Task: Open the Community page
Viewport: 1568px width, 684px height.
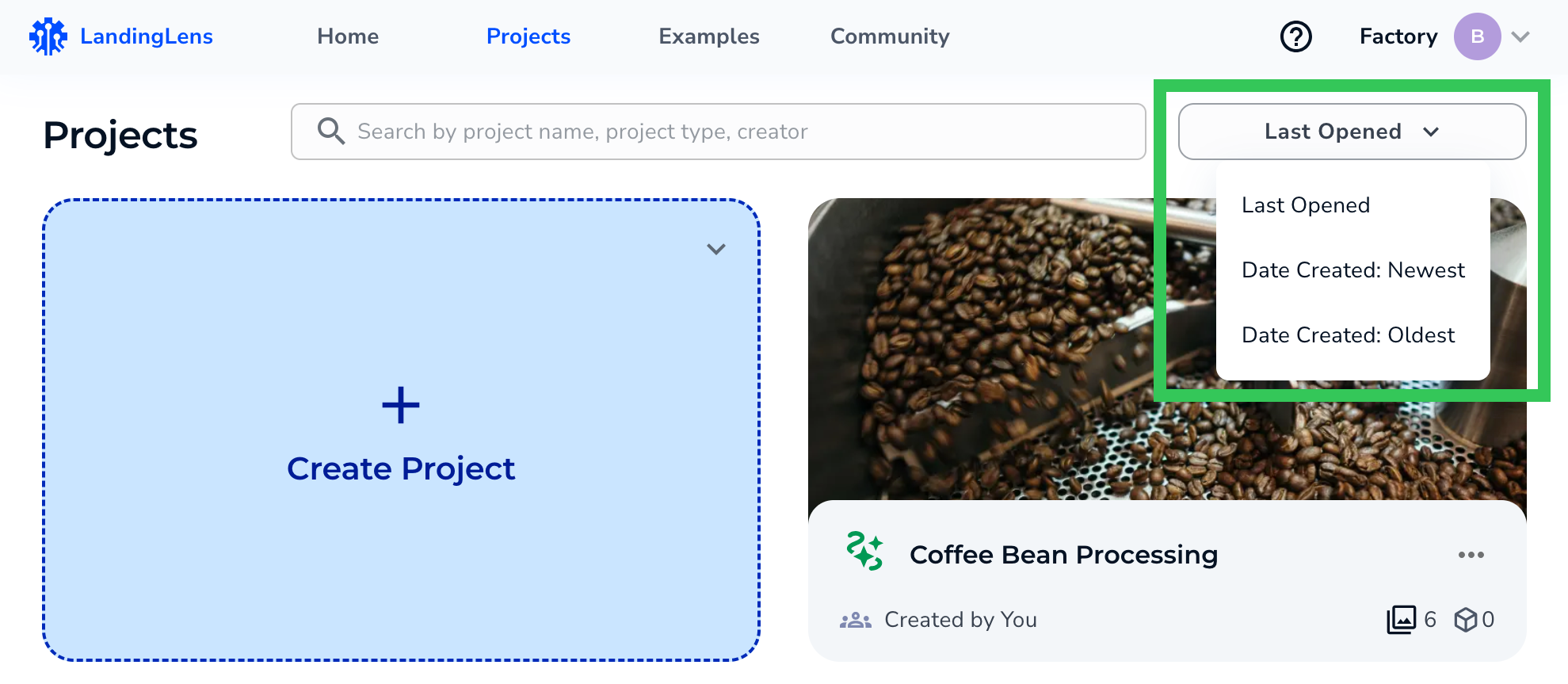Action: pyautogui.click(x=889, y=36)
